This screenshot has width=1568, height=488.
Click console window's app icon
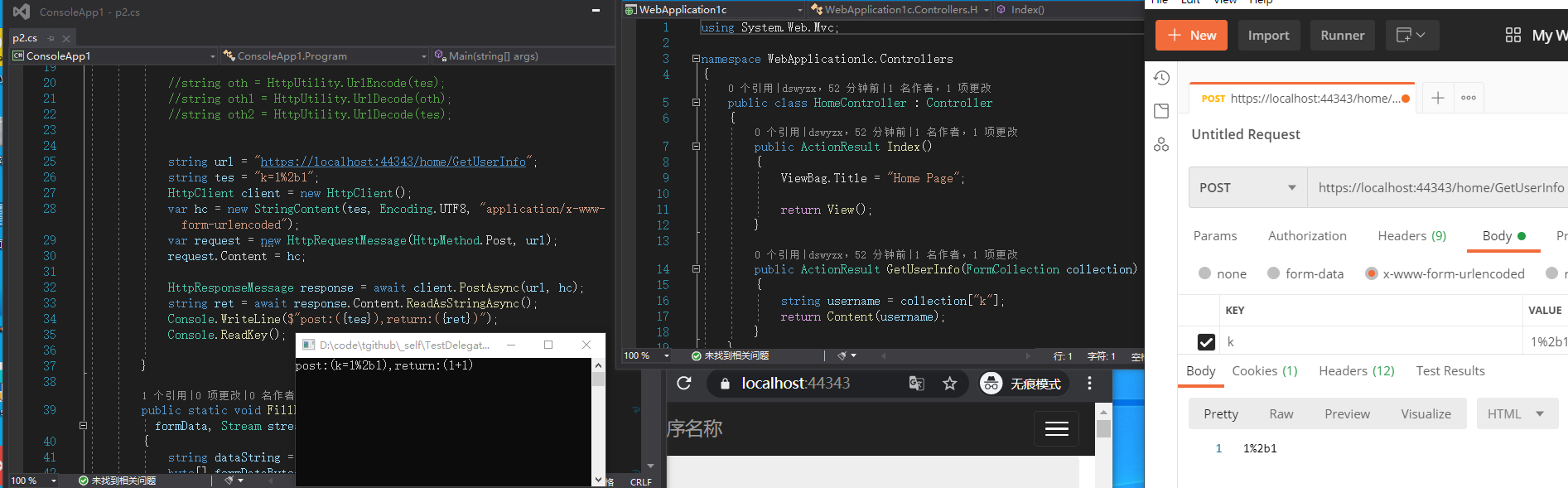pos(308,345)
